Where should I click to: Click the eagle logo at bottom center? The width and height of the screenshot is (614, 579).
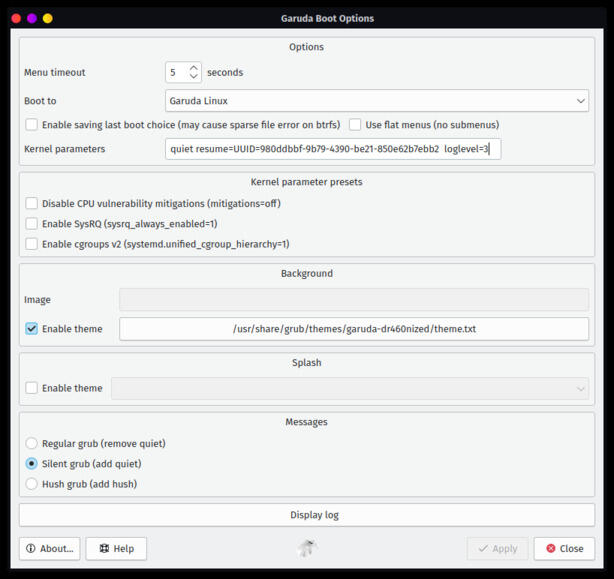click(x=307, y=548)
